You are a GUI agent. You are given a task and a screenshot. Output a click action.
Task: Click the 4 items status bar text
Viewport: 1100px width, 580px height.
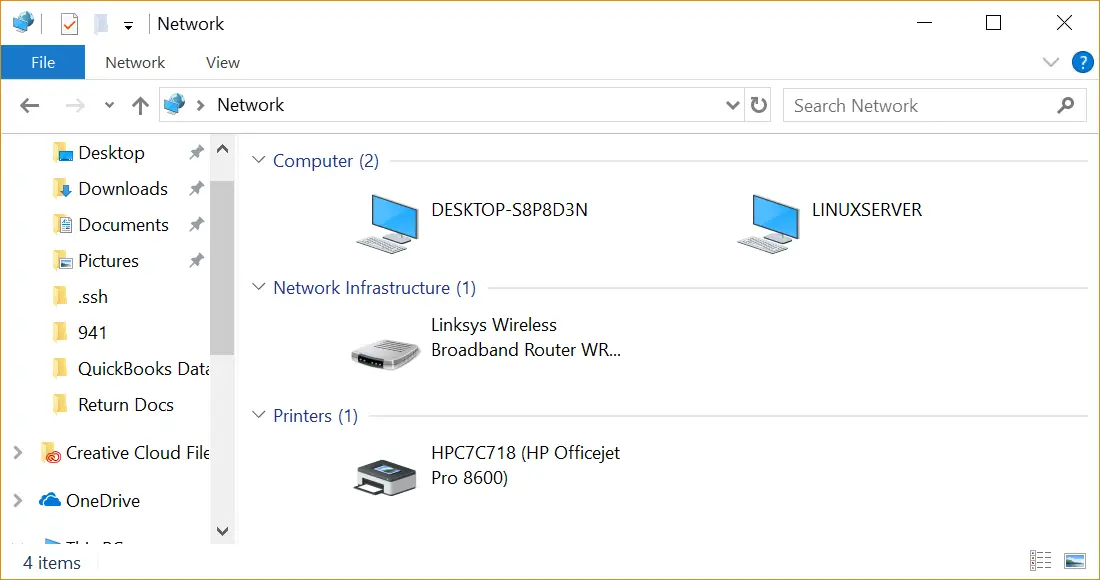(52, 562)
